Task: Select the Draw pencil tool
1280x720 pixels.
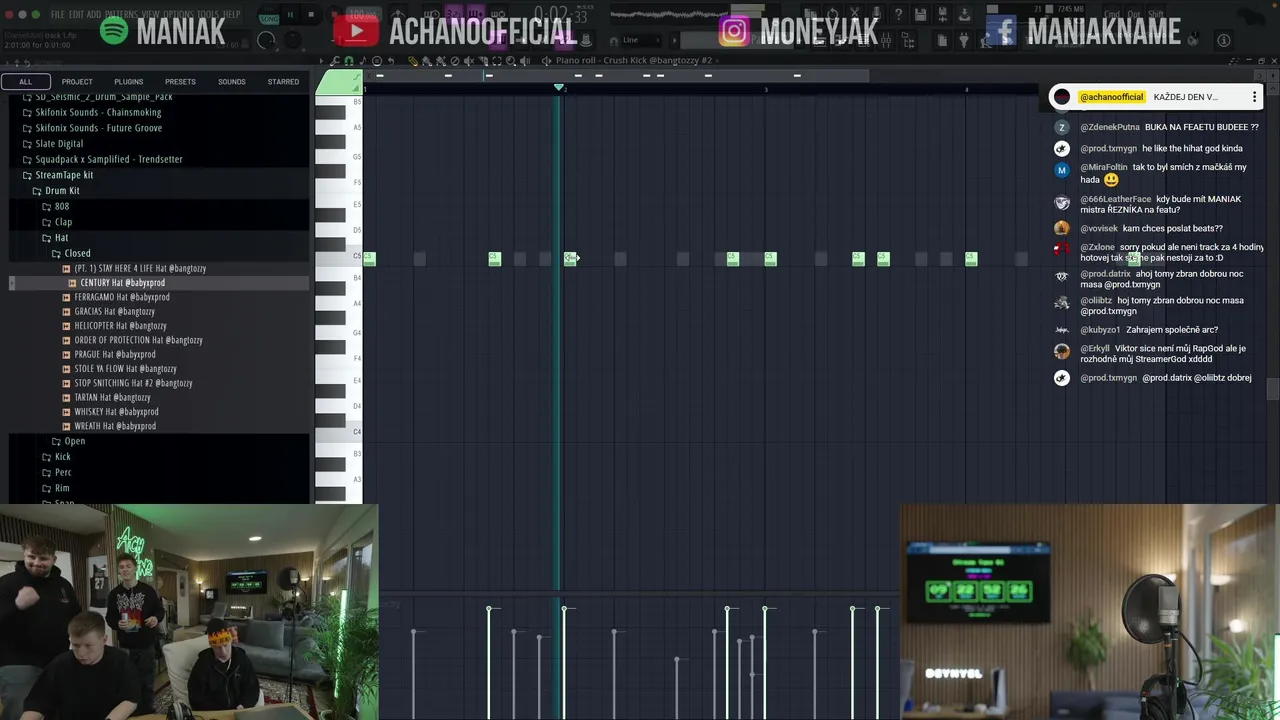Action: click(x=413, y=61)
